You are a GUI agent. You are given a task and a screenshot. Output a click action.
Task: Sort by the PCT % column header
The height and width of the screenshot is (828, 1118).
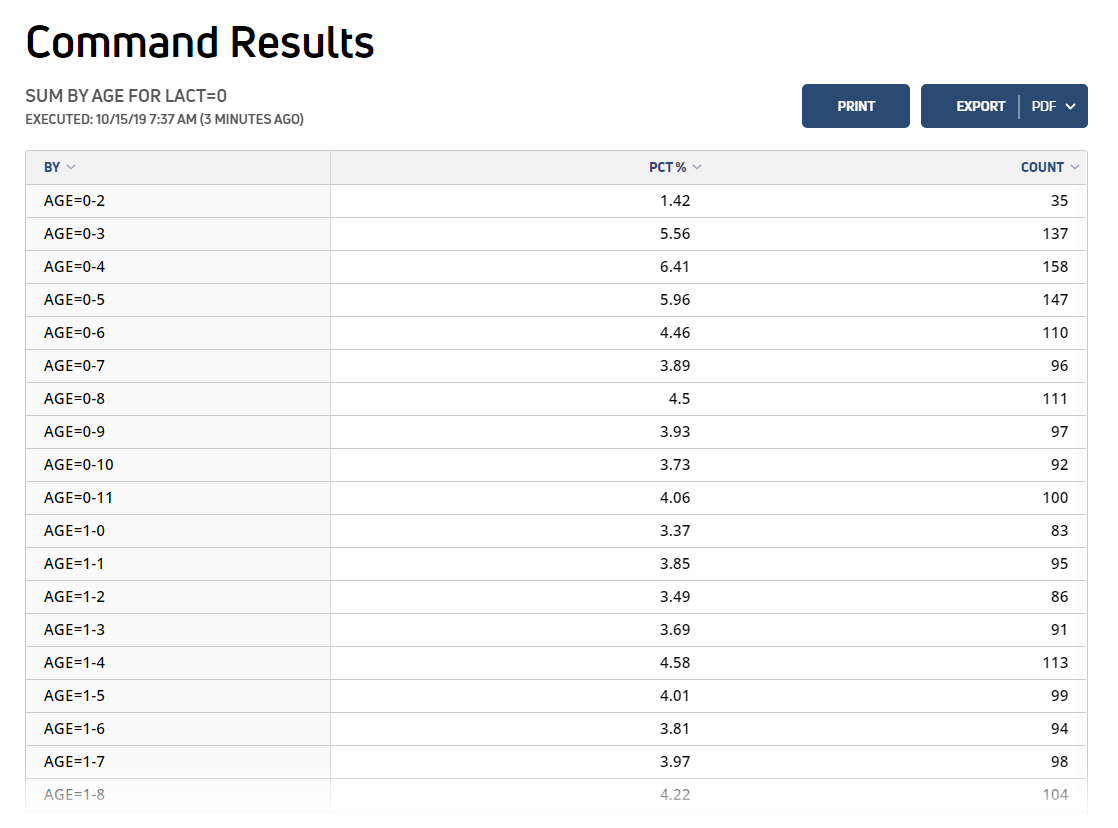coord(667,167)
